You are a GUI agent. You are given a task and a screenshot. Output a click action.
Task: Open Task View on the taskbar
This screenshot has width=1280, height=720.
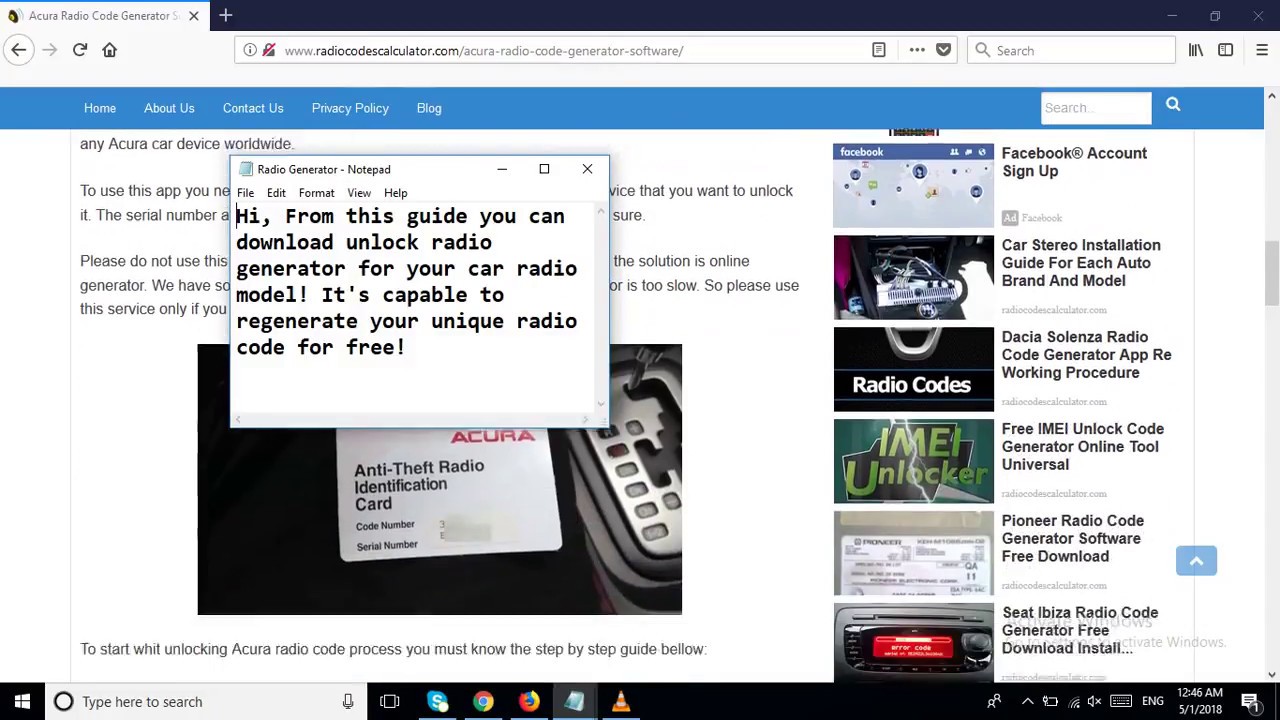click(x=390, y=702)
